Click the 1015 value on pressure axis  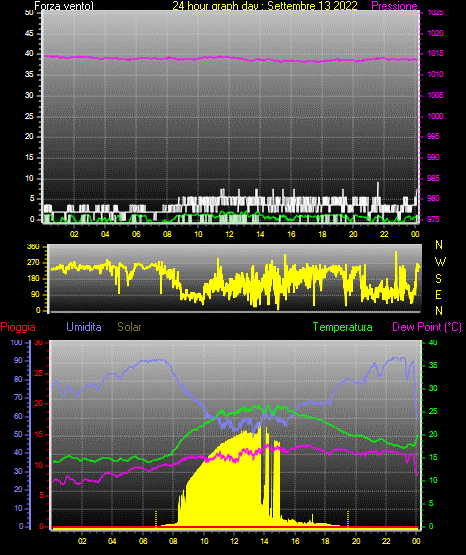(x=435, y=53)
